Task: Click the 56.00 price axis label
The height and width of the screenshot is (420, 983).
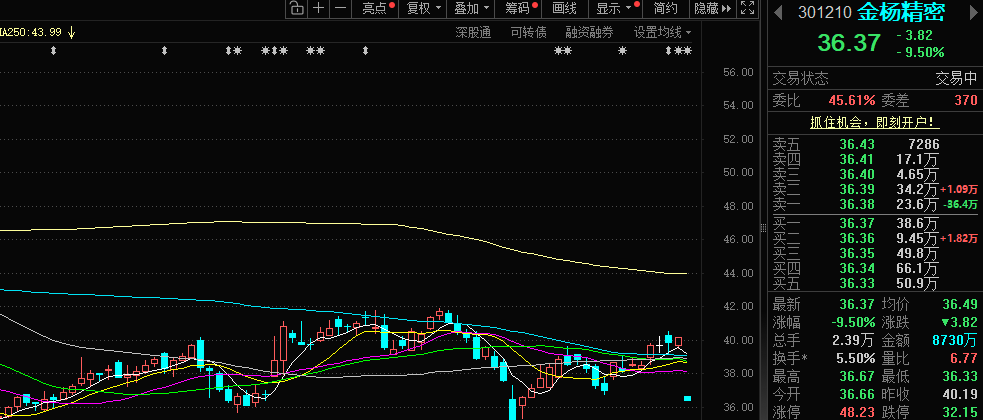Action: coord(738,72)
